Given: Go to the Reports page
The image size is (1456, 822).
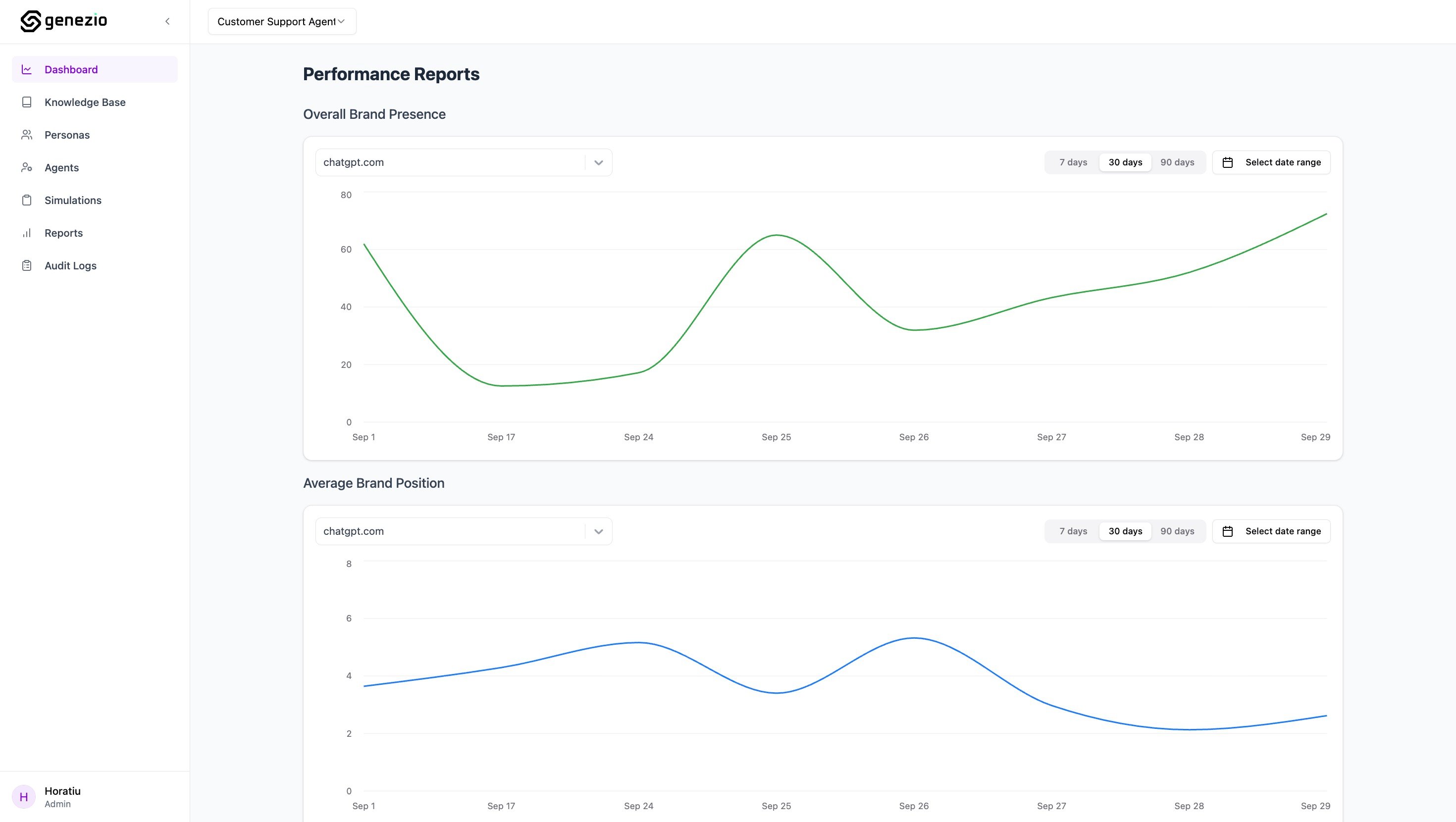Looking at the screenshot, I should (63, 233).
